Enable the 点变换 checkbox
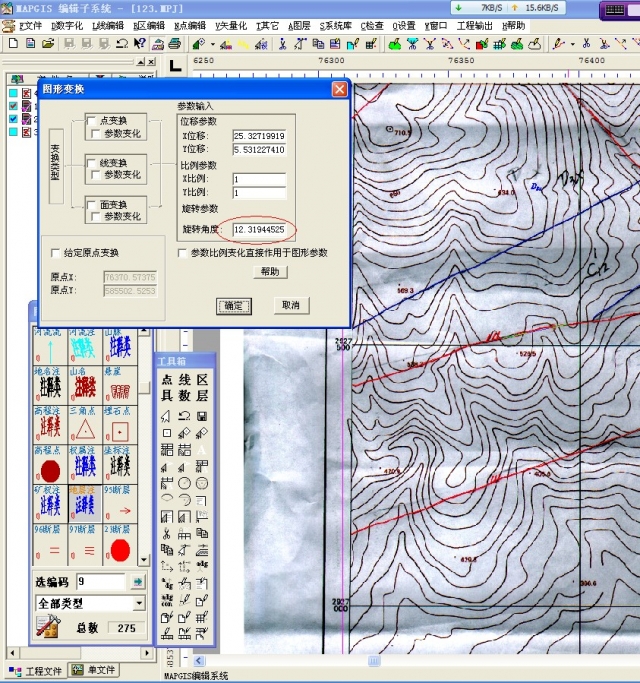The width and height of the screenshot is (640, 683). (x=92, y=121)
